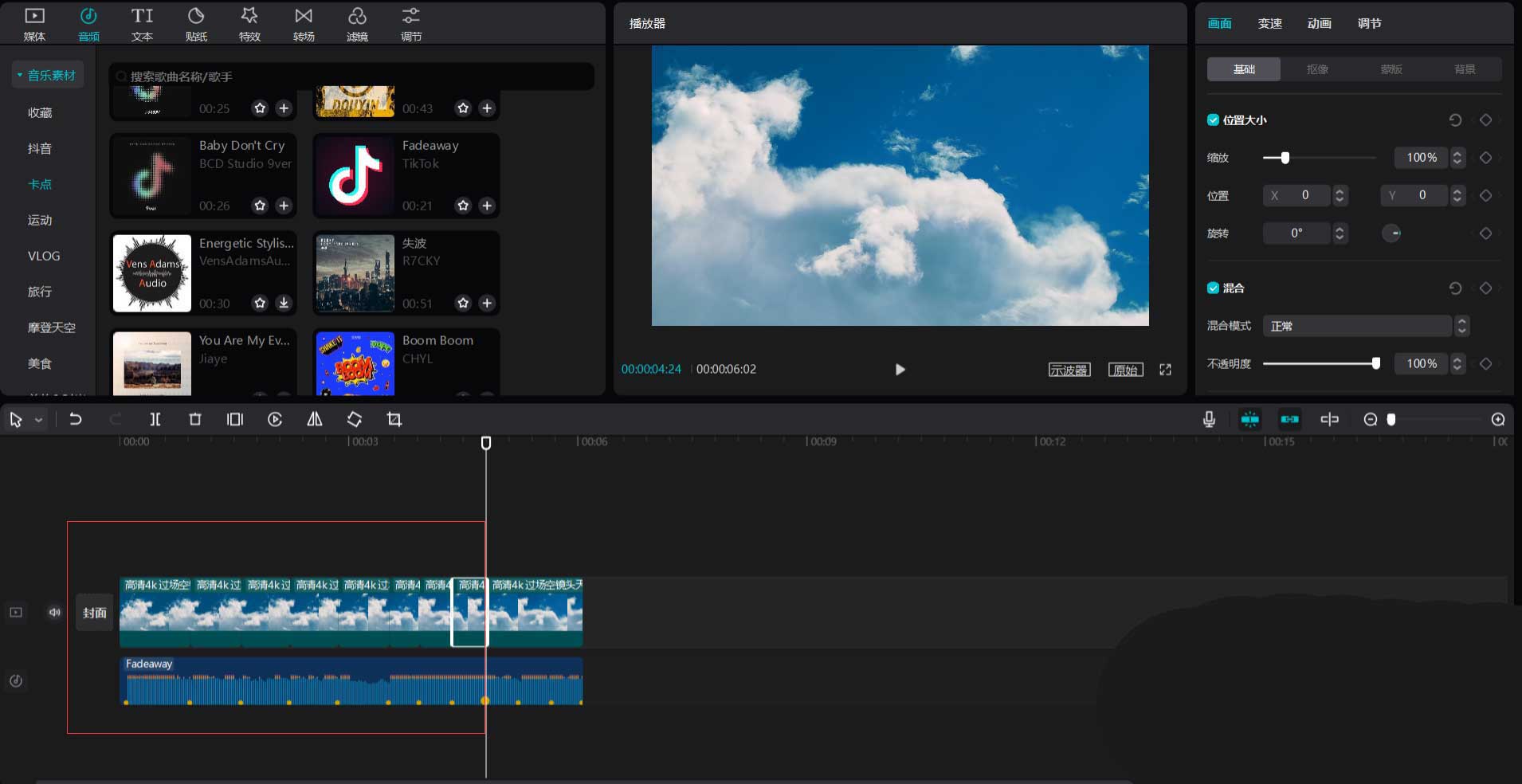Toggle the 混合 checkbox
Viewport: 1522px width, 784px height.
pyautogui.click(x=1213, y=288)
